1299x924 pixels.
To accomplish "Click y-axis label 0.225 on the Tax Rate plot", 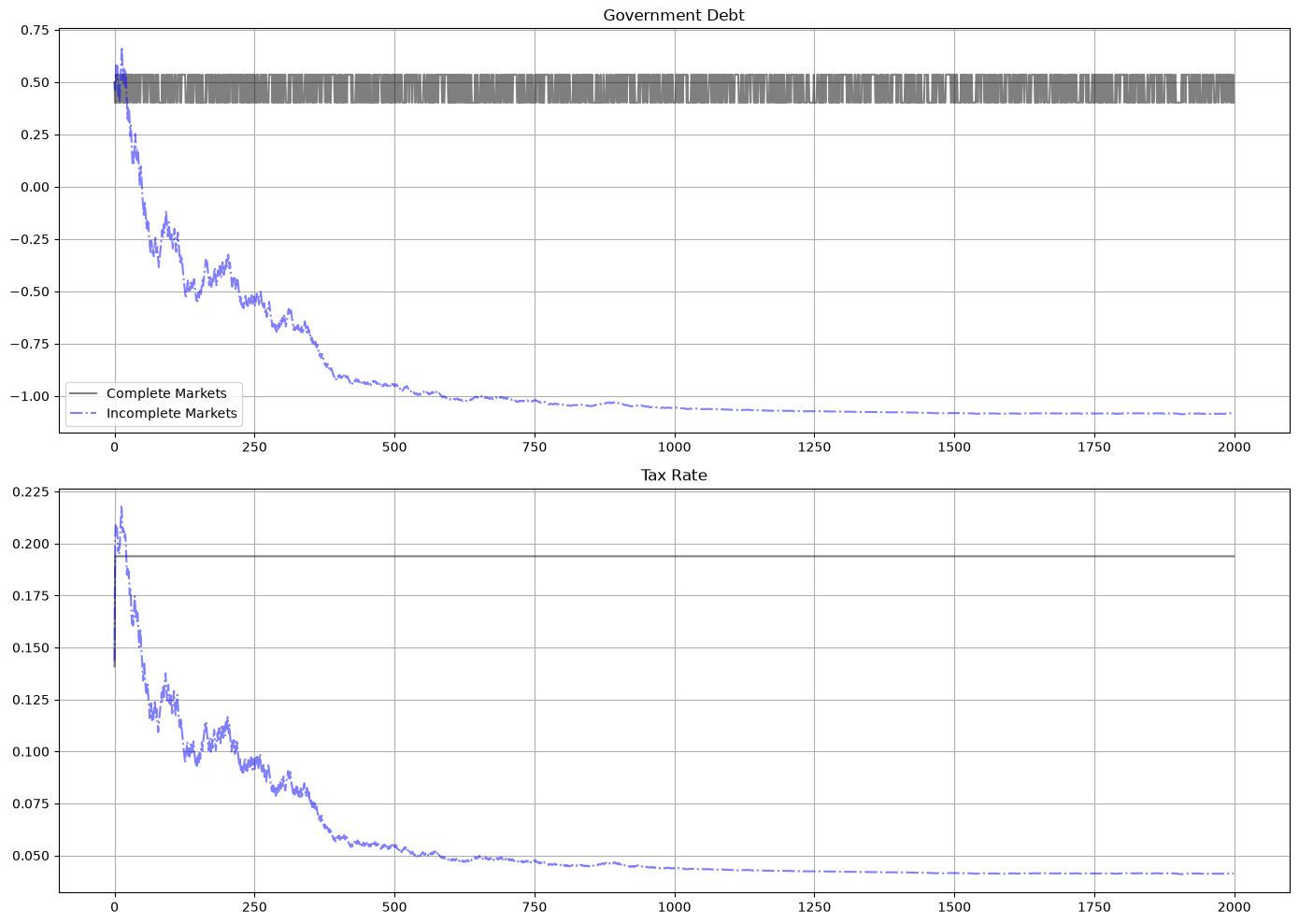I will click(x=31, y=492).
